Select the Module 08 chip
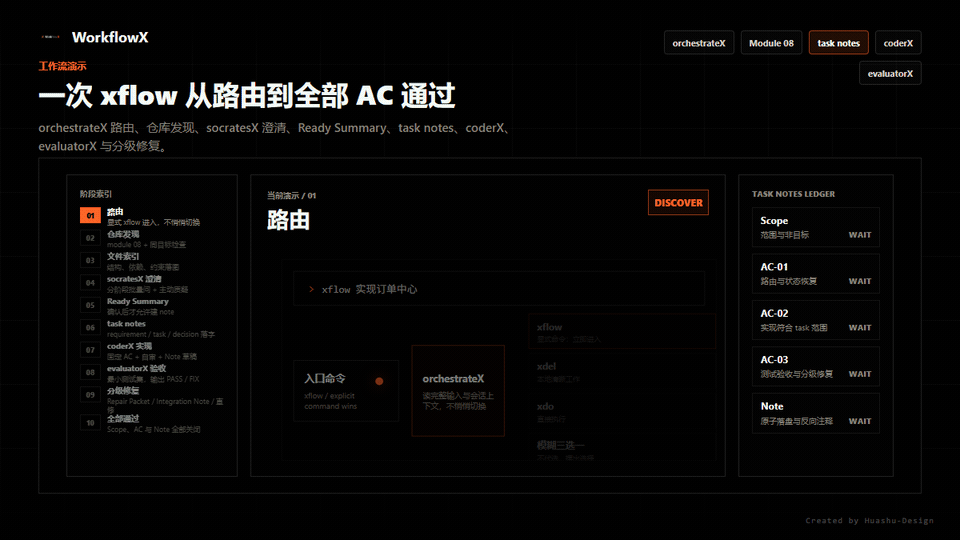 pos(771,43)
